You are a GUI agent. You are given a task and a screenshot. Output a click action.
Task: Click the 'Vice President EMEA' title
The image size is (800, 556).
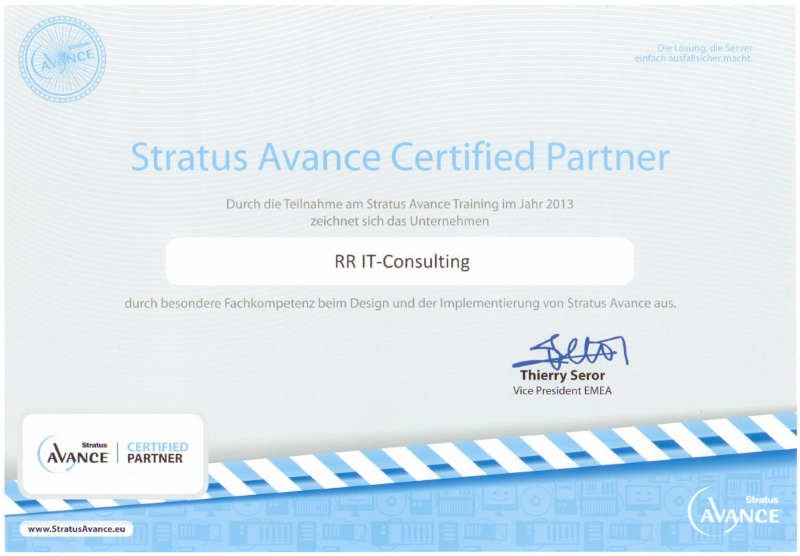[562, 391]
